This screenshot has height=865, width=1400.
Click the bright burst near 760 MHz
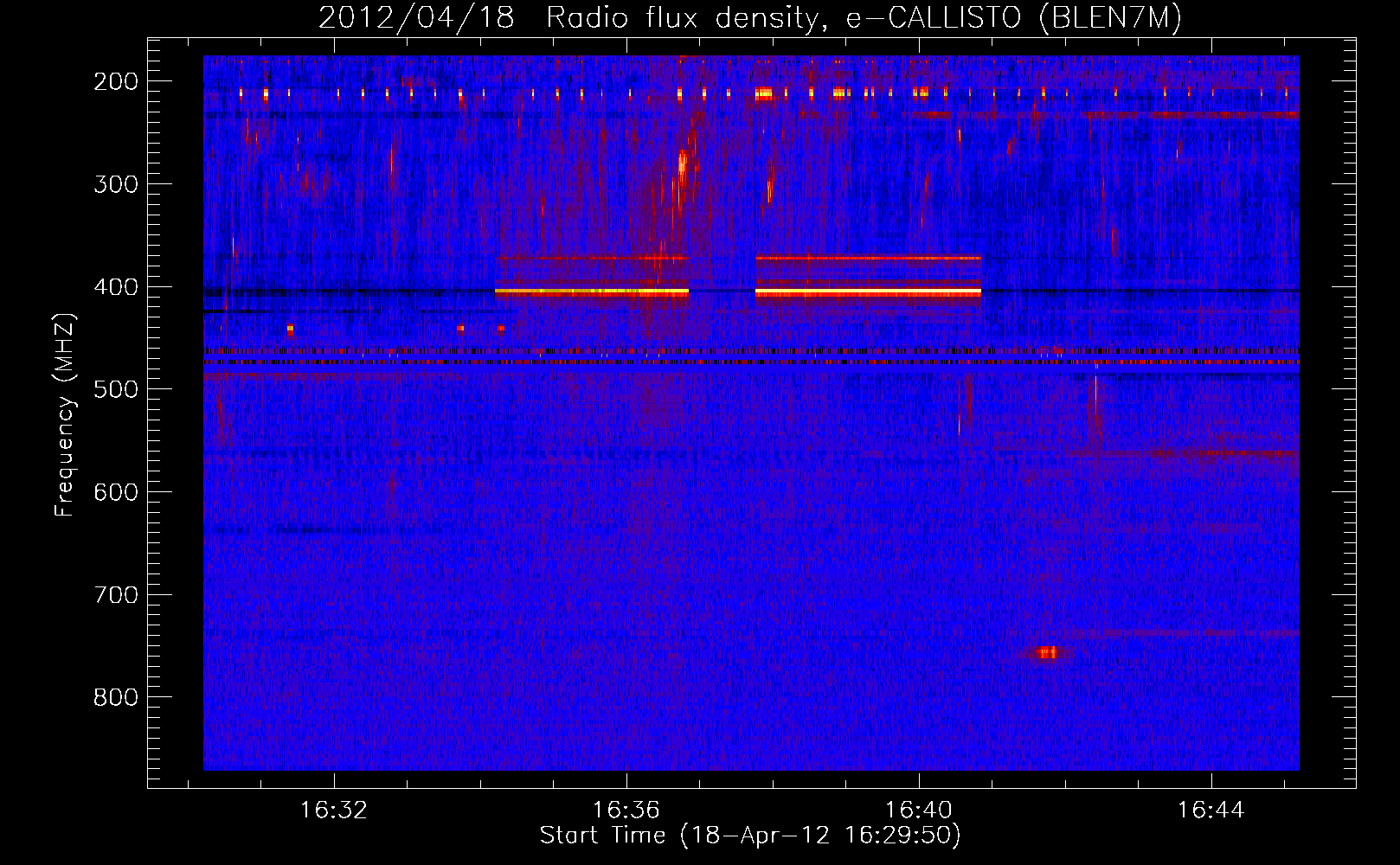pos(1047,652)
